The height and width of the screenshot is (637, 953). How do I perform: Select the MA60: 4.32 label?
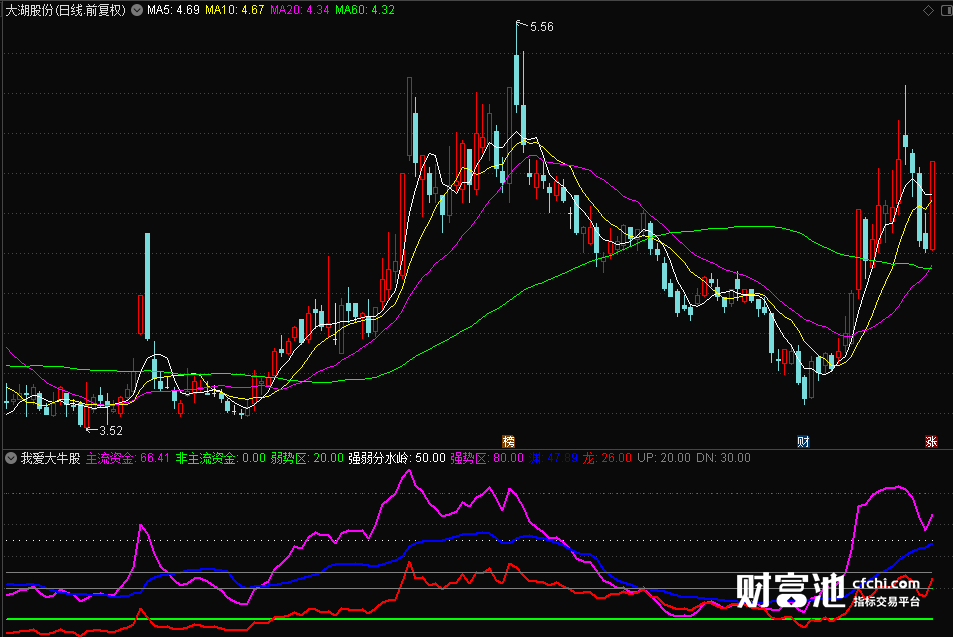[x=365, y=10]
